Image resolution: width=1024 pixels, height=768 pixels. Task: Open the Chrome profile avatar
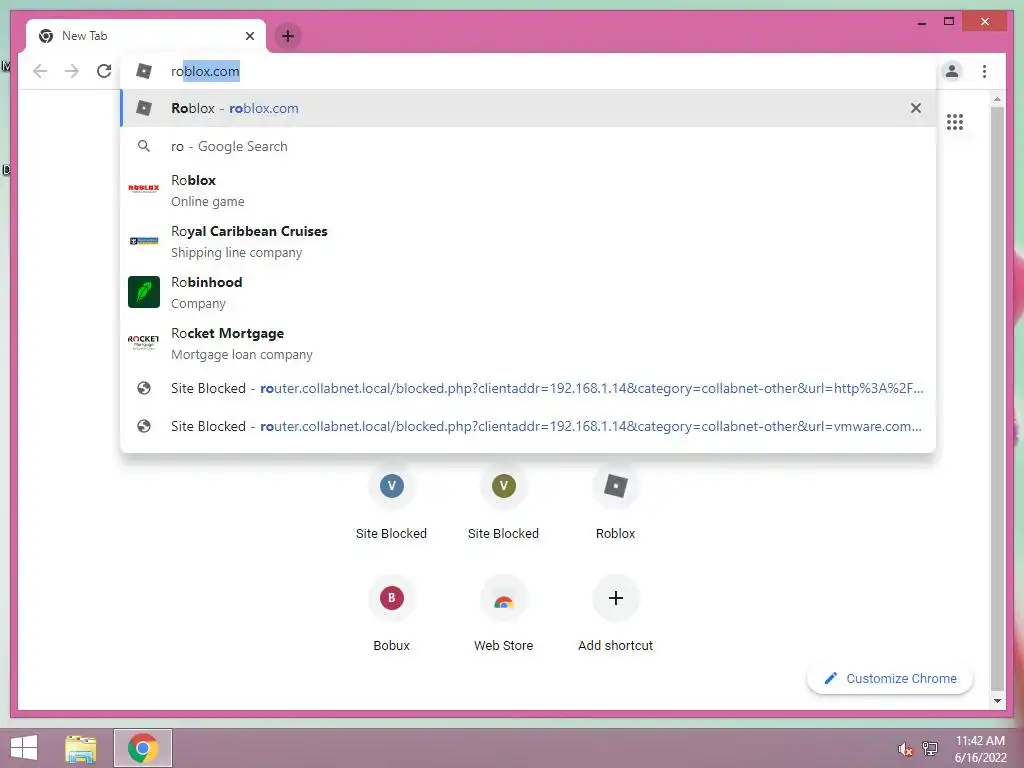point(952,71)
